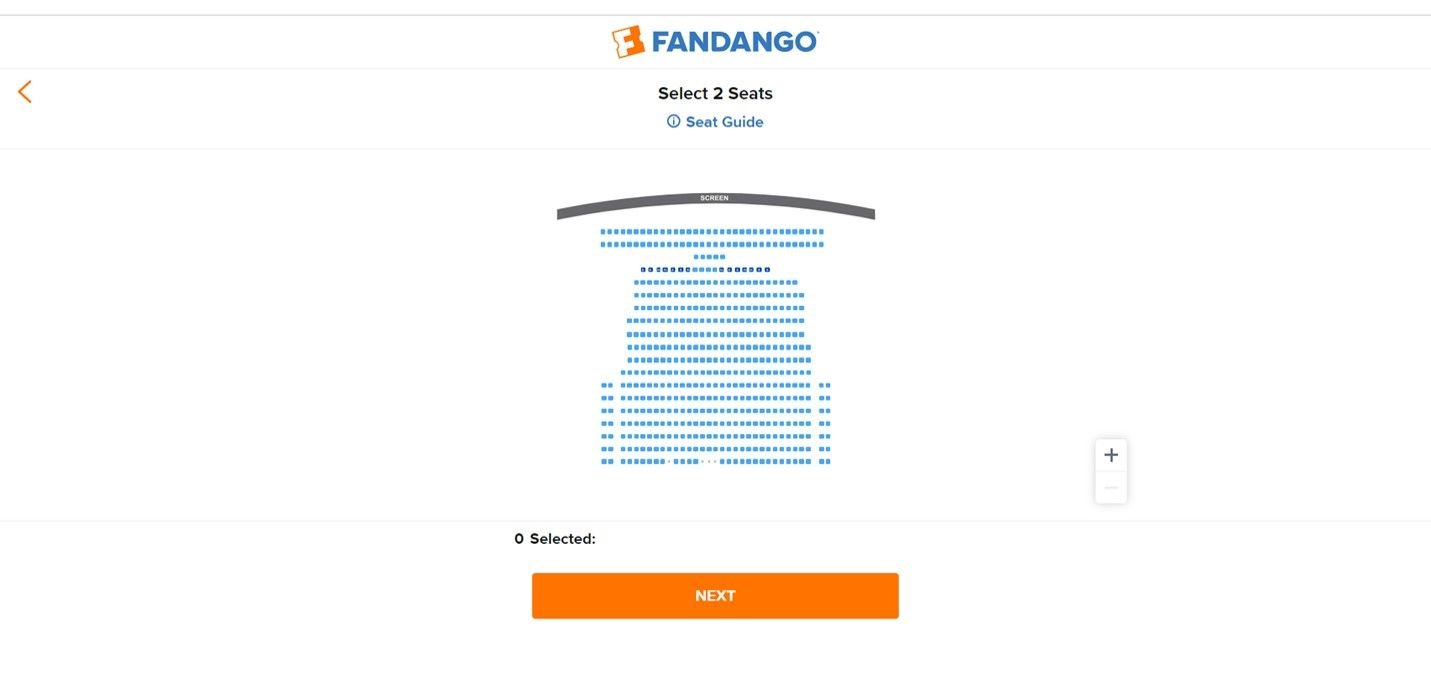Select the rightmost dark-blue accessible seat

(x=767, y=270)
